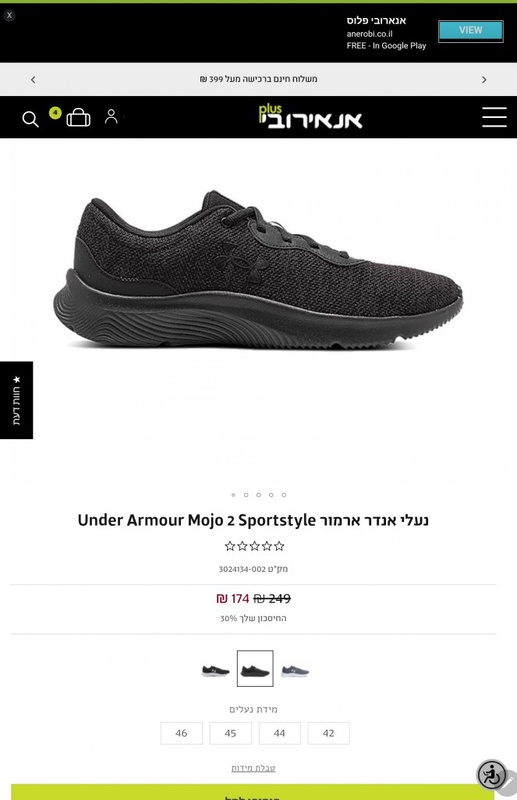Show next promo message arrow
Image resolution: width=517 pixels, height=800 pixels.
pos(484,80)
